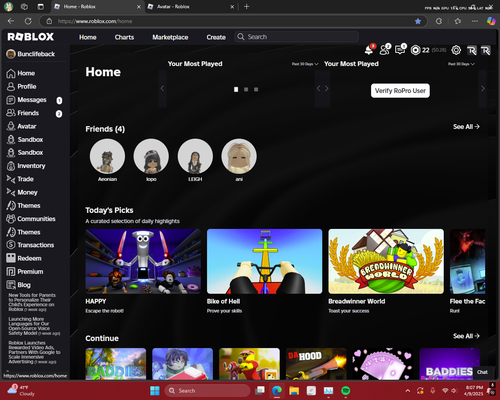Open Messages in the sidebar
This screenshot has width=500, height=400.
(27, 100)
